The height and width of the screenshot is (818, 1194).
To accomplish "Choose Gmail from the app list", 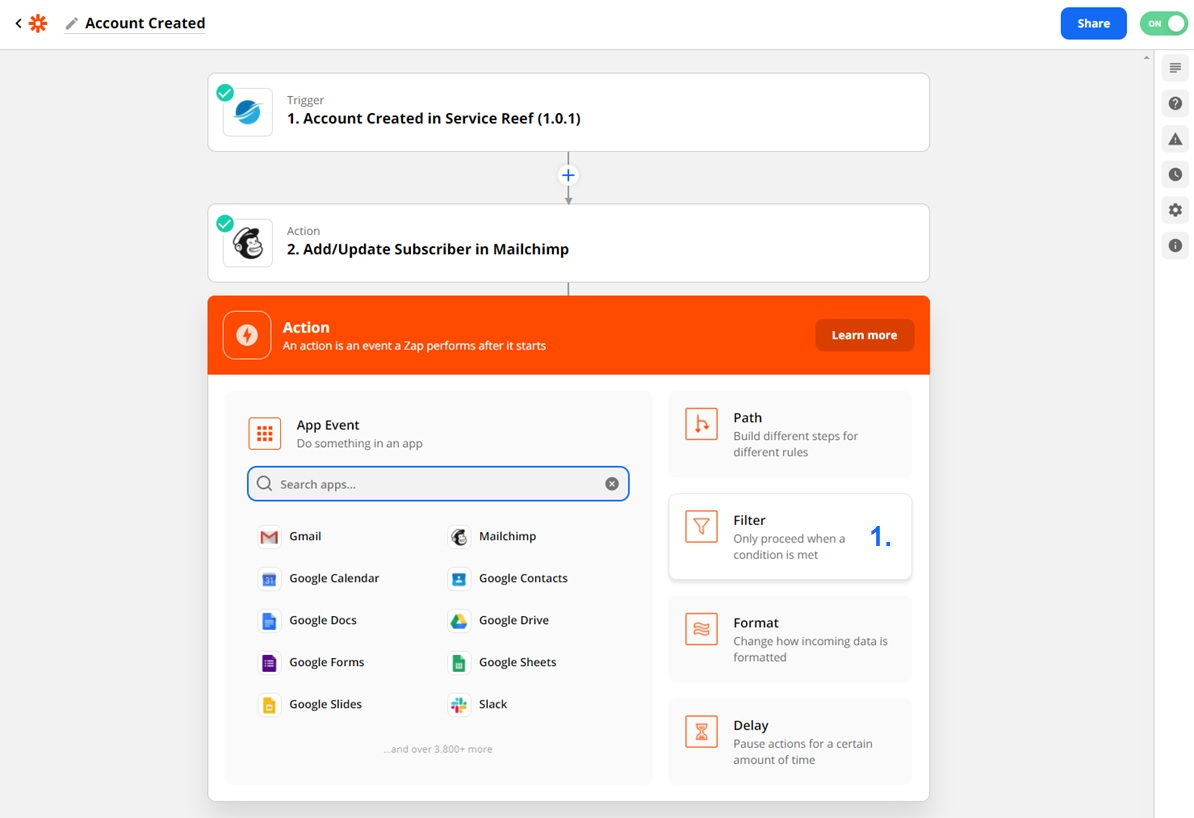I will pos(290,536).
